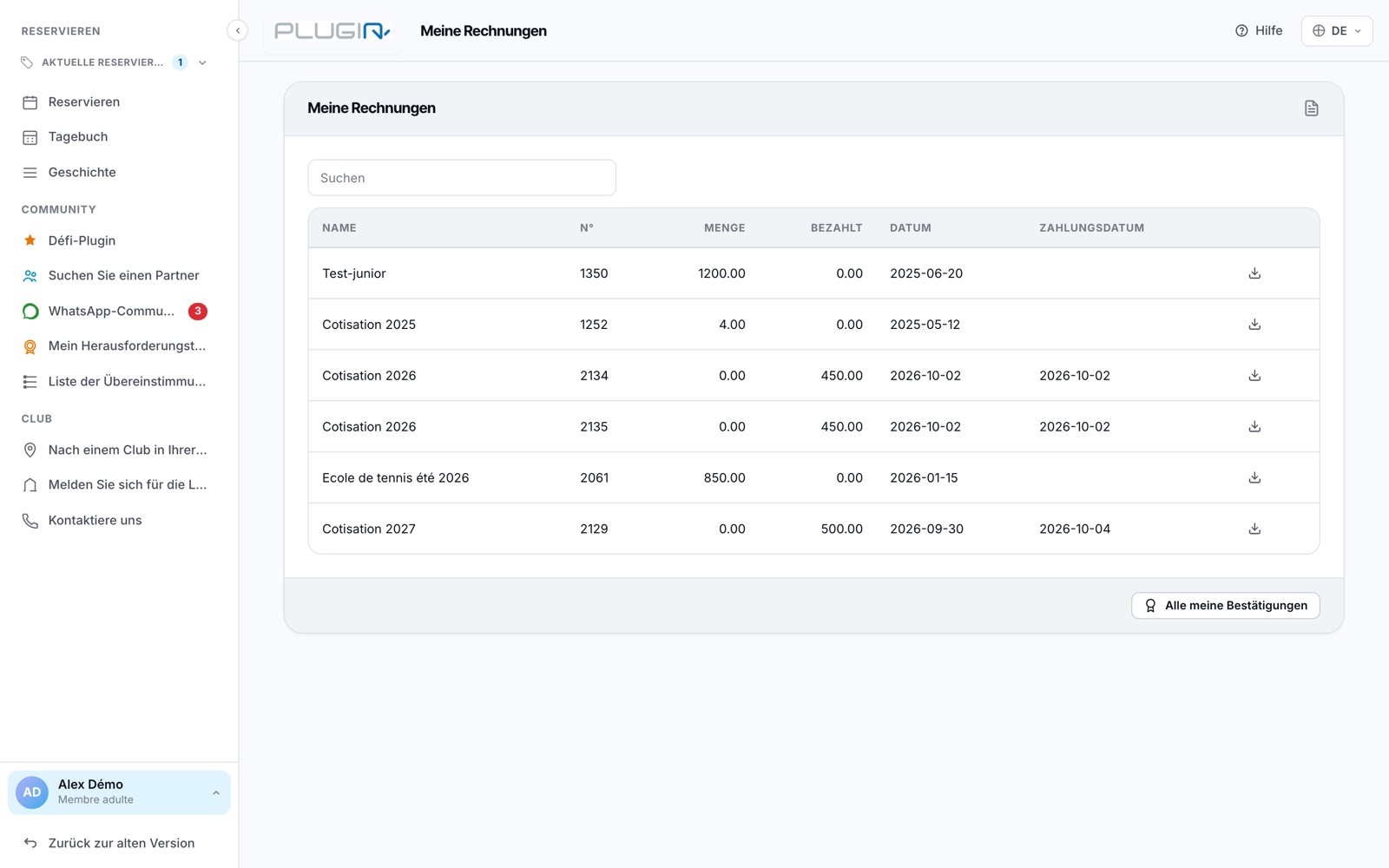Focus the Suchen search field
This screenshot has width=1389, height=868.
click(462, 178)
